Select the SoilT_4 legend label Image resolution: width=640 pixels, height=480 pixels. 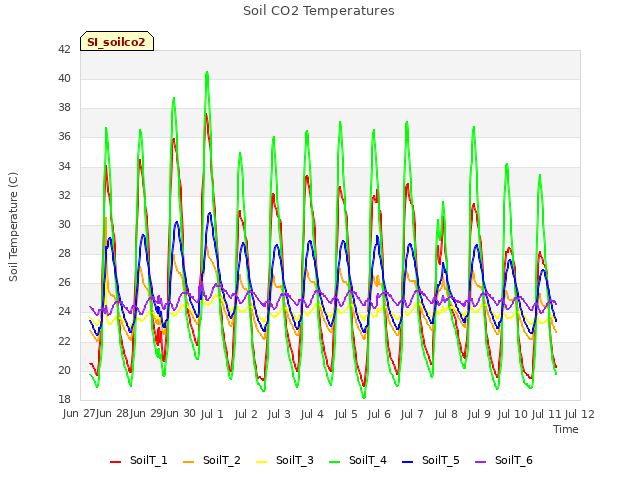tap(368, 460)
